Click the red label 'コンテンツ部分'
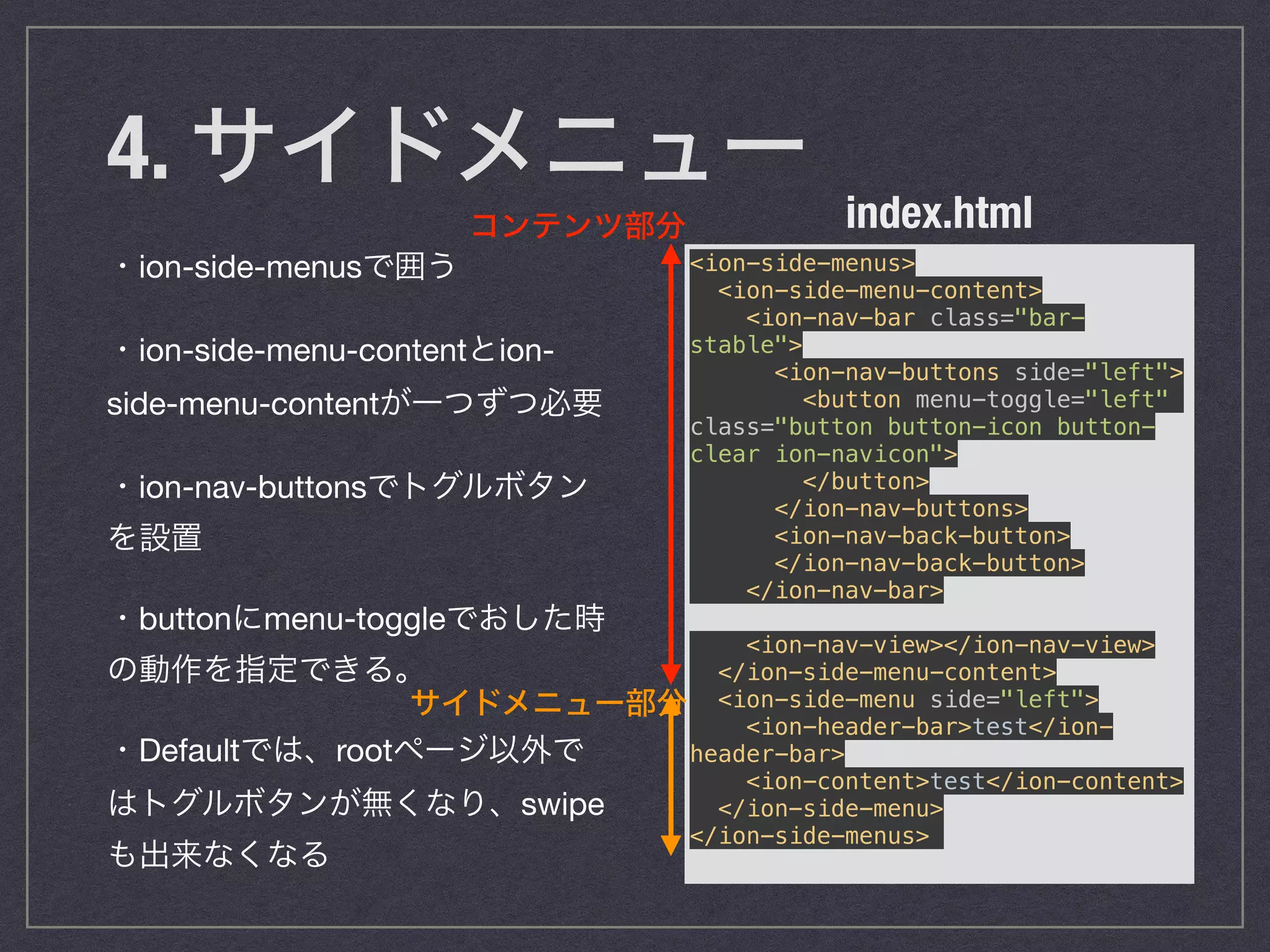 click(x=578, y=224)
